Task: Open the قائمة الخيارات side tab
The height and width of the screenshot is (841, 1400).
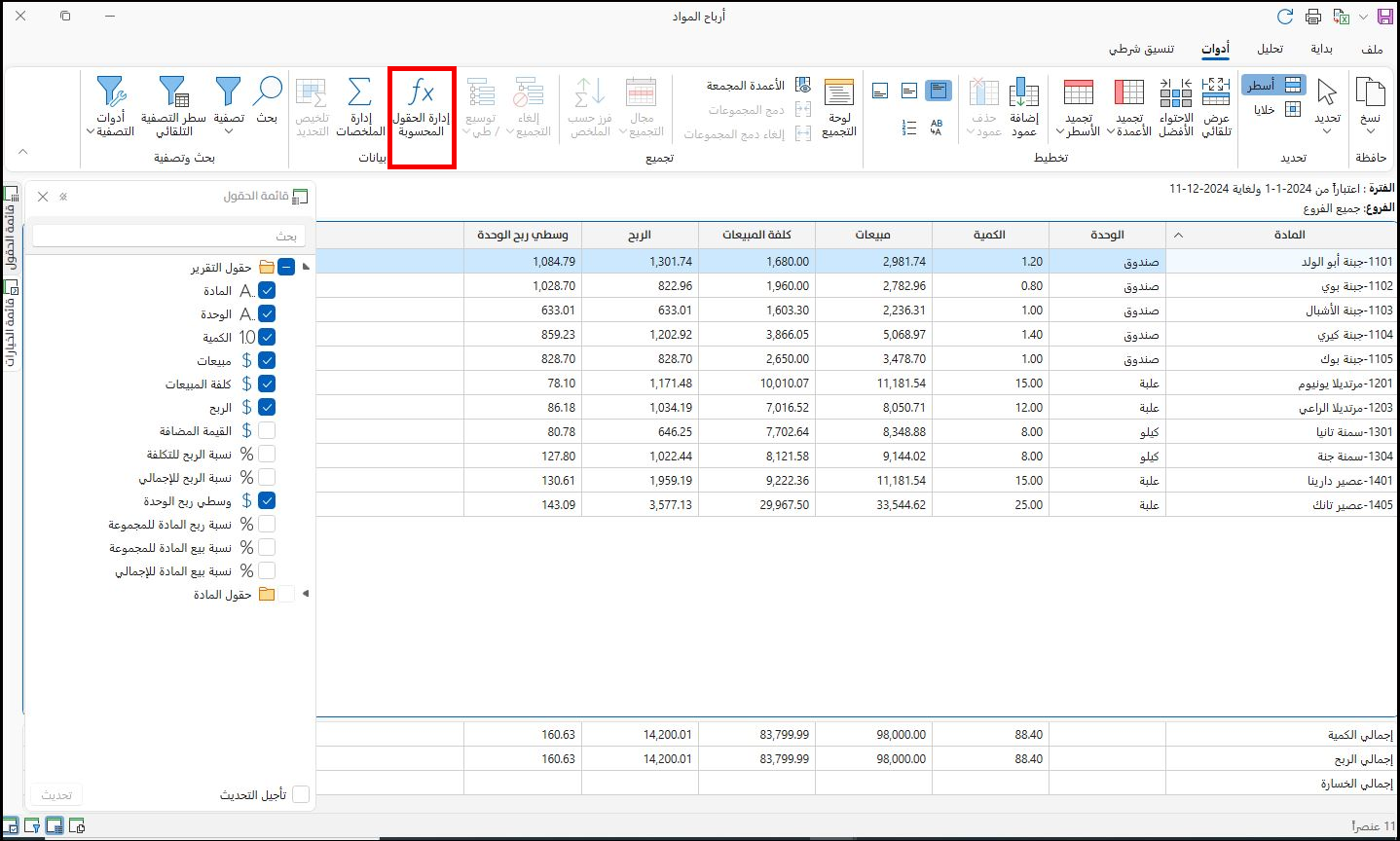Action: pyautogui.click(x=11, y=323)
